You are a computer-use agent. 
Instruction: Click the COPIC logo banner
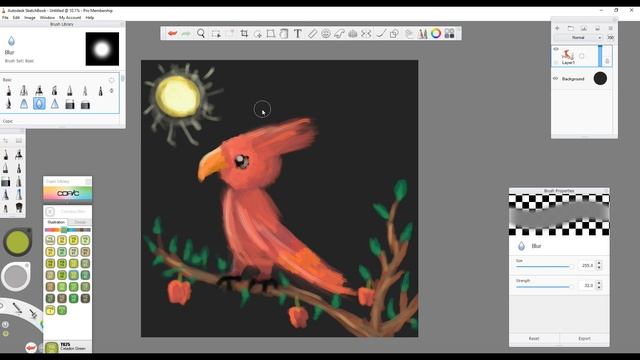click(x=68, y=193)
